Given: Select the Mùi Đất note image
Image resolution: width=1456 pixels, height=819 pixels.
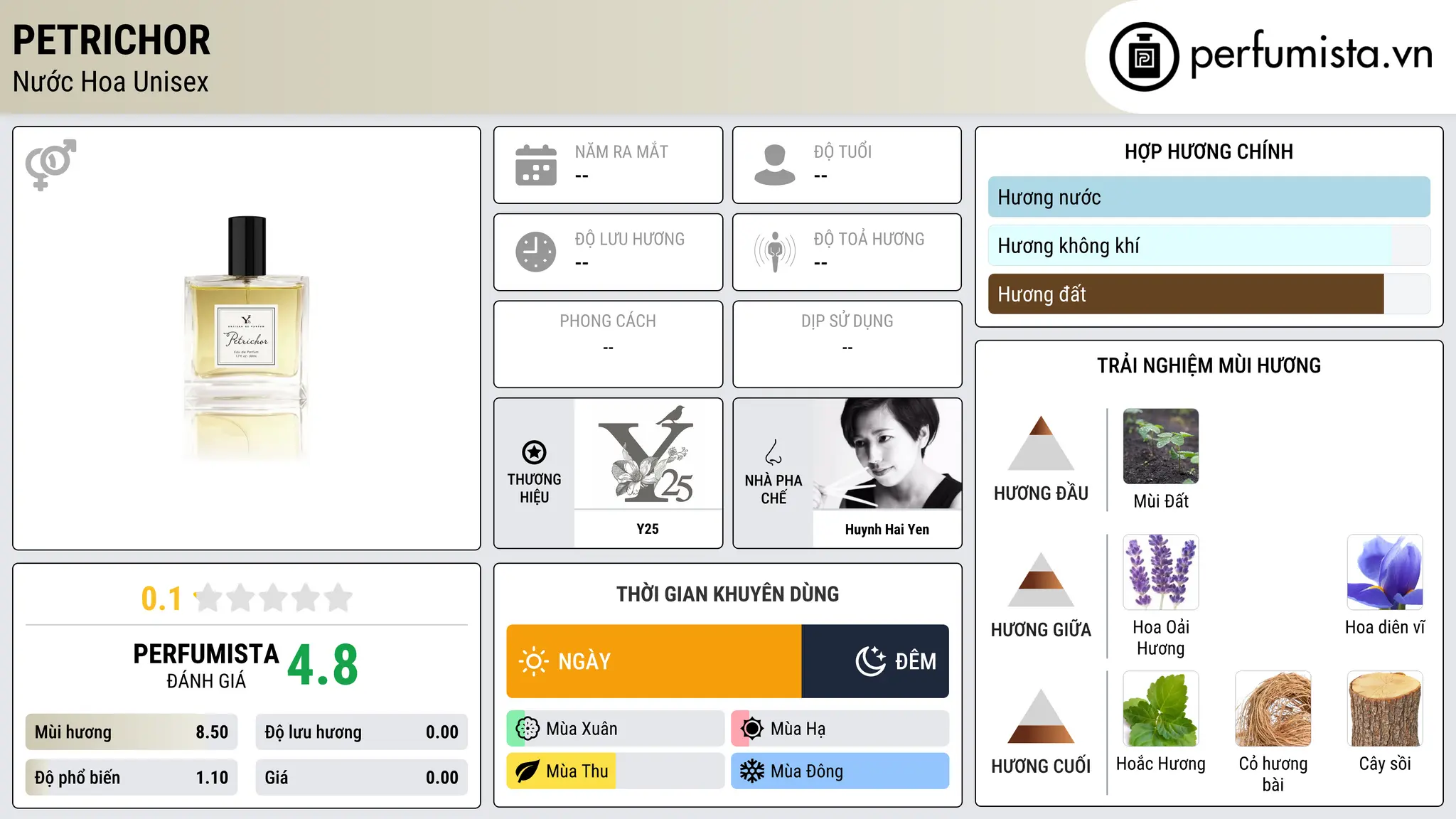Looking at the screenshot, I should (x=1161, y=446).
